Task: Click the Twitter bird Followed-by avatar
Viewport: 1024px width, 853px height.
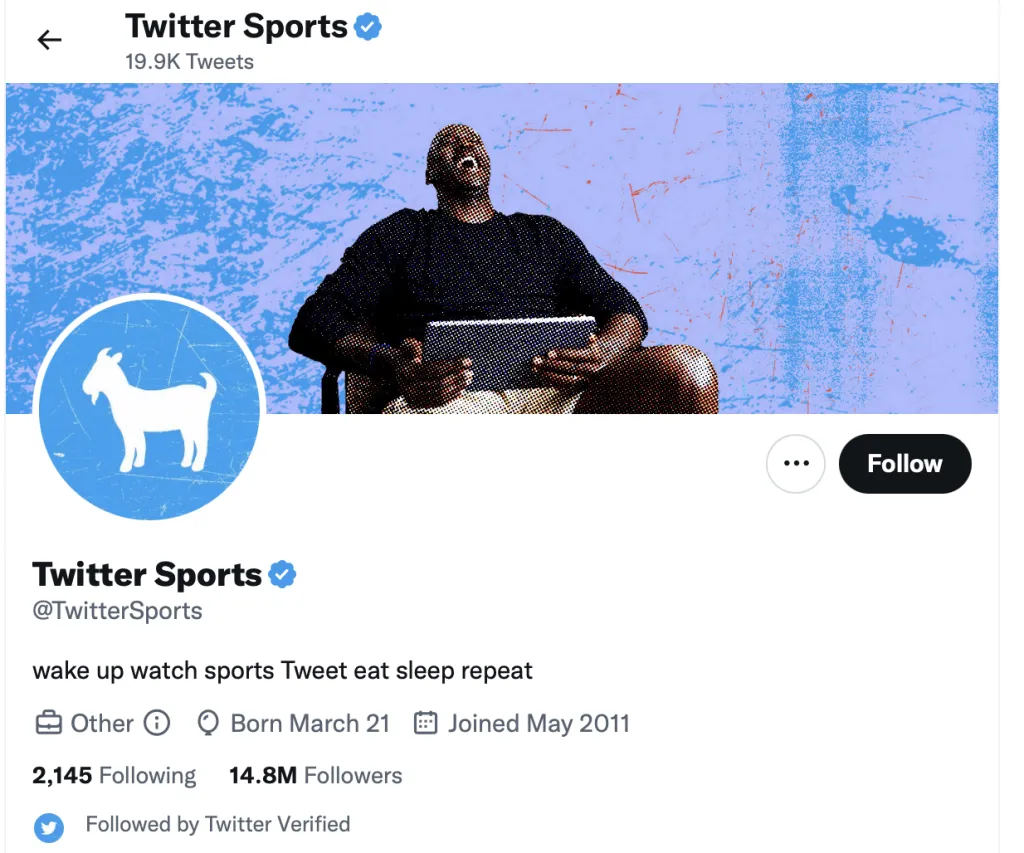Action: 49,827
